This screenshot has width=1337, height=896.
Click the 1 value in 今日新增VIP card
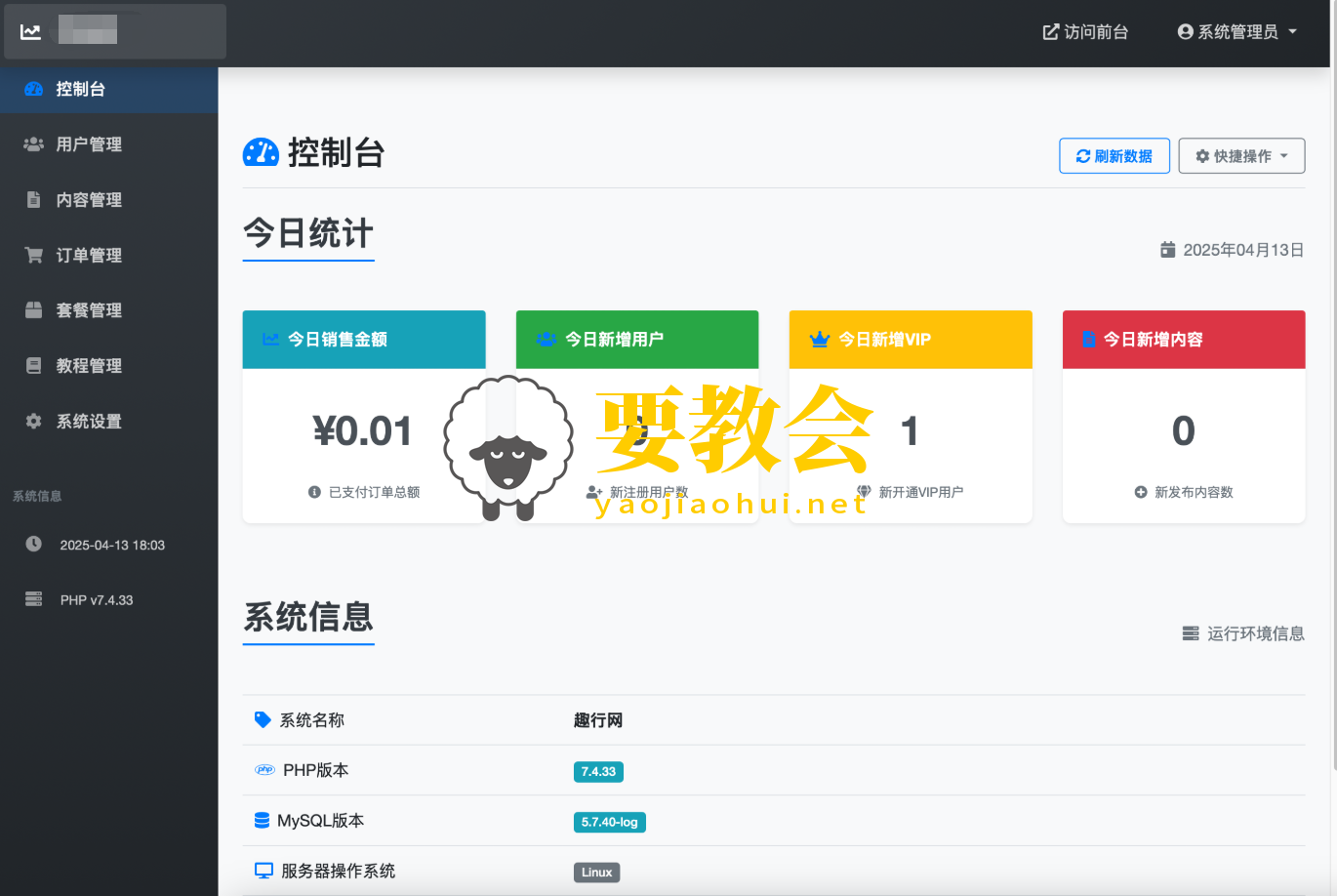[x=910, y=431]
